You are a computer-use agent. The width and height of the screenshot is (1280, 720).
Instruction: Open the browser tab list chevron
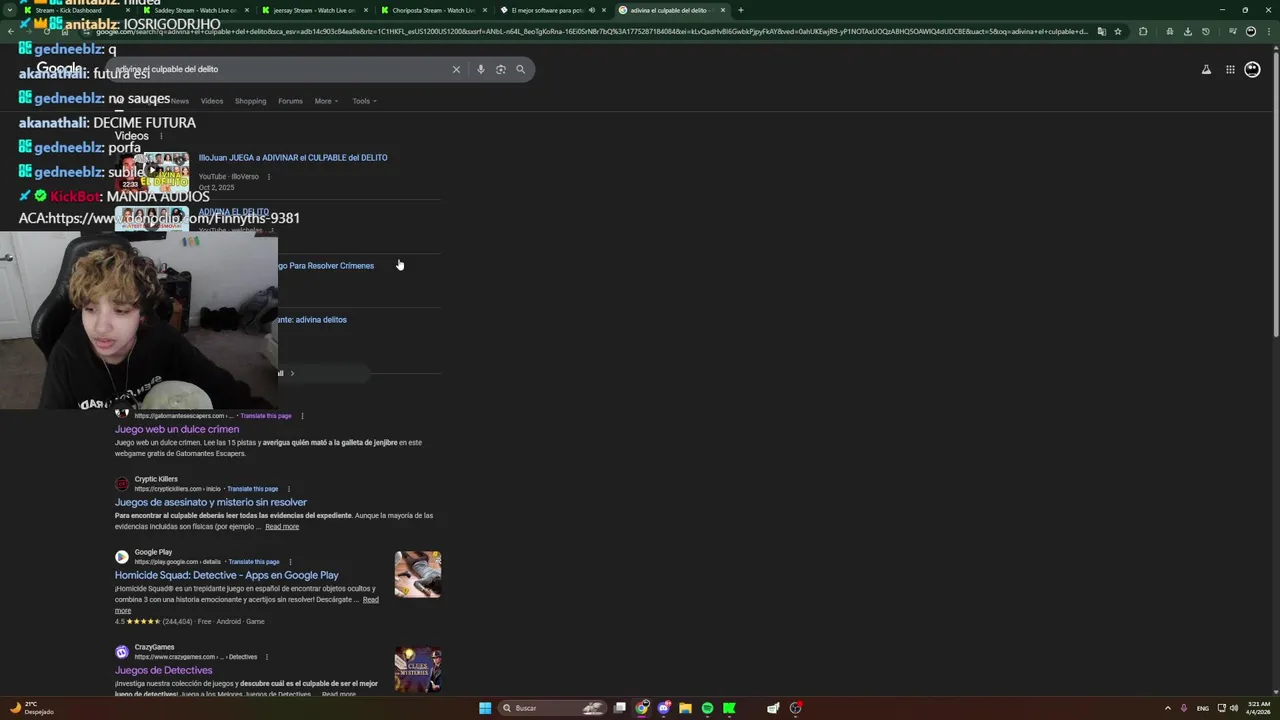point(9,10)
